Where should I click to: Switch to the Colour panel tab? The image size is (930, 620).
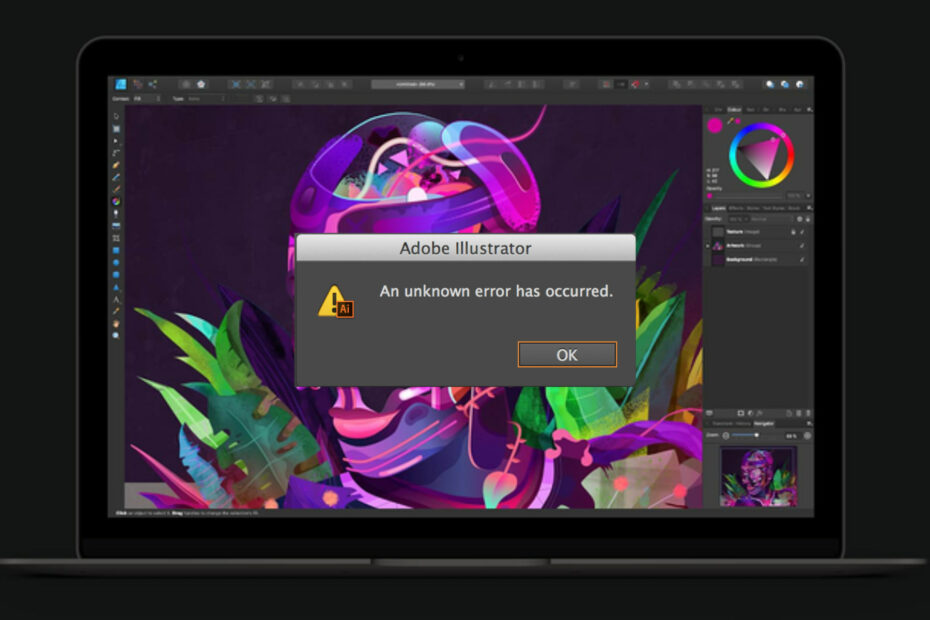[734, 110]
